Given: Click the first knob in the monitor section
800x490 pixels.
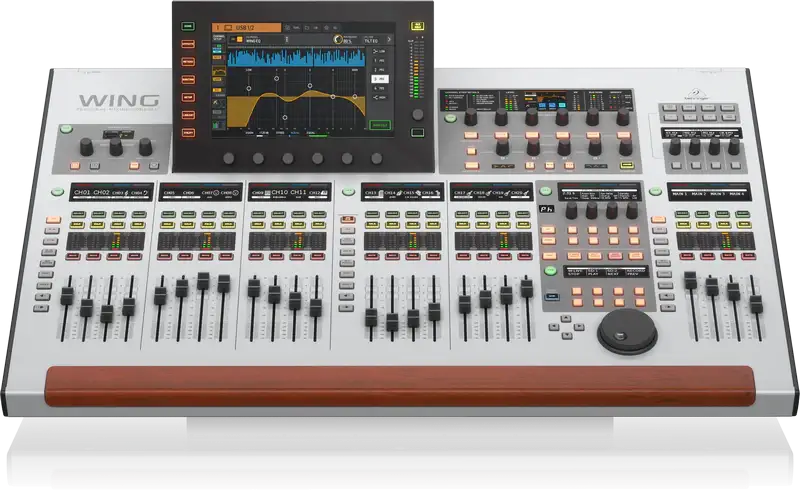Looking at the screenshot, I should click(x=86, y=148).
